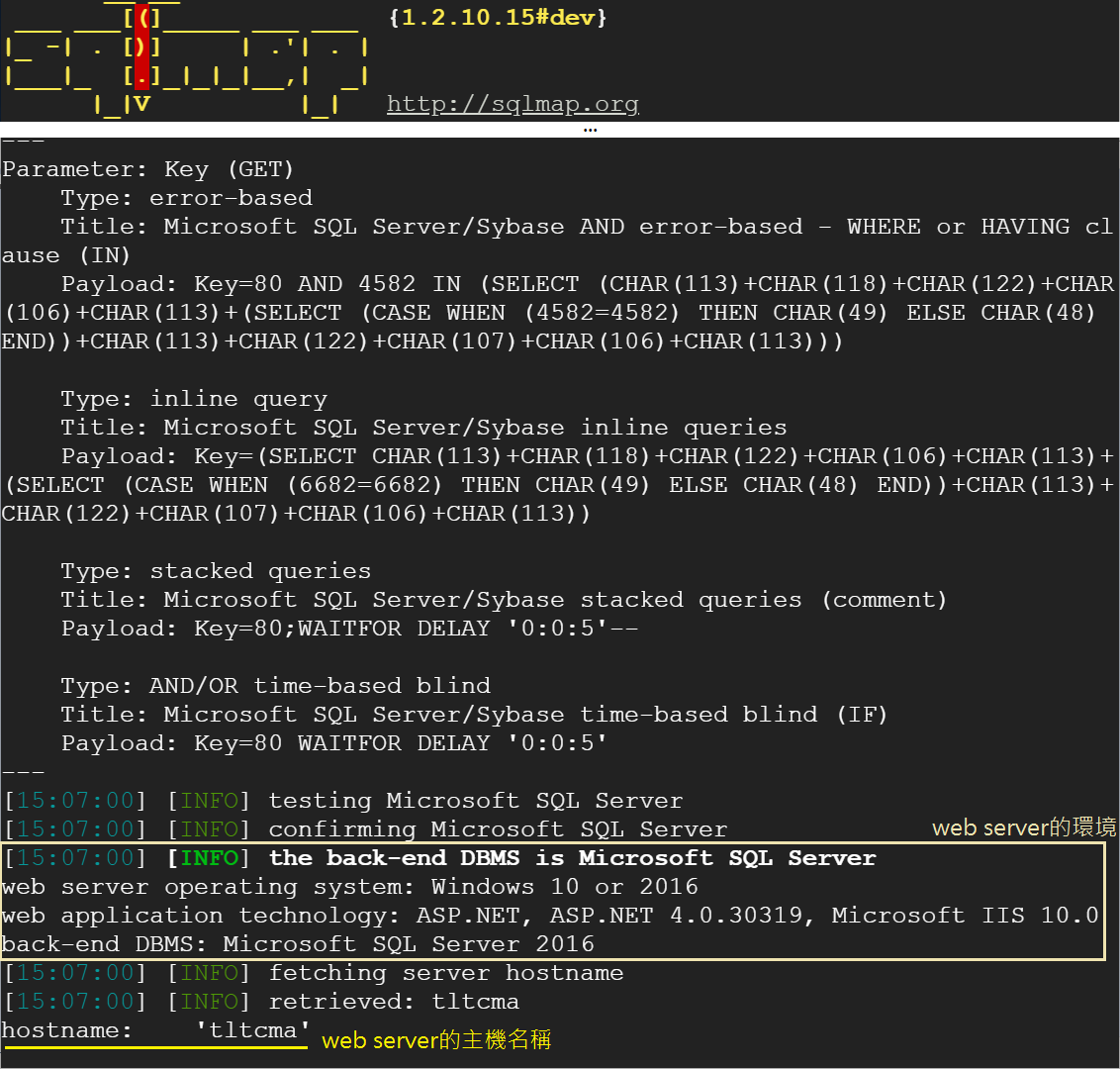Image resolution: width=1120 pixels, height=1069 pixels.
Task: Click 'Parameter: Key (GET)' line
Action: coord(147,169)
